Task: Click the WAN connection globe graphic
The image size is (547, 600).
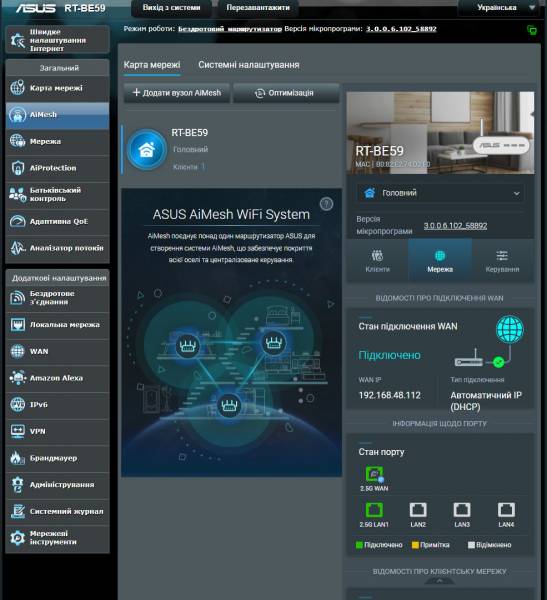Action: [x=510, y=329]
